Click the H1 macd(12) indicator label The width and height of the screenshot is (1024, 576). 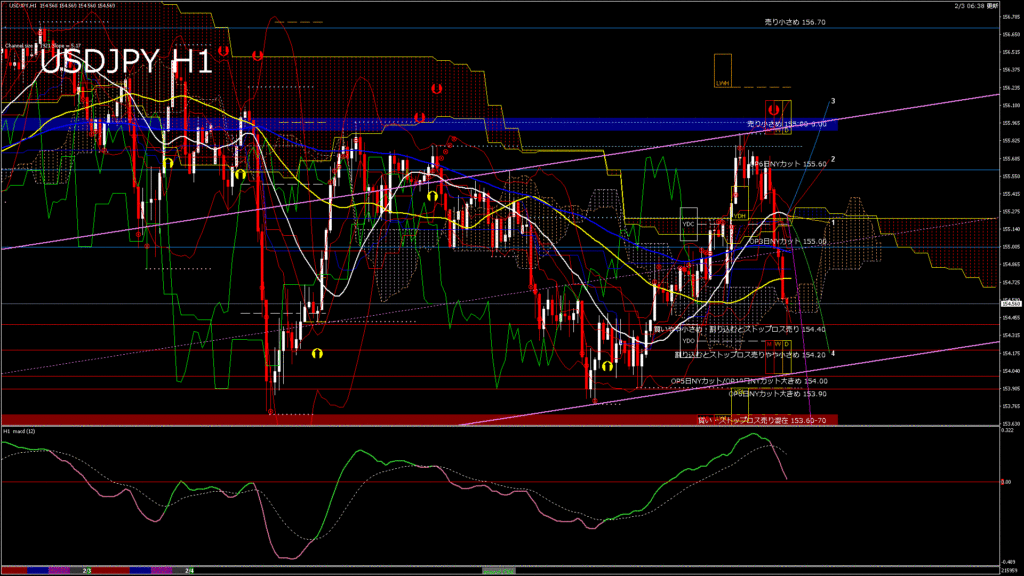point(20,431)
